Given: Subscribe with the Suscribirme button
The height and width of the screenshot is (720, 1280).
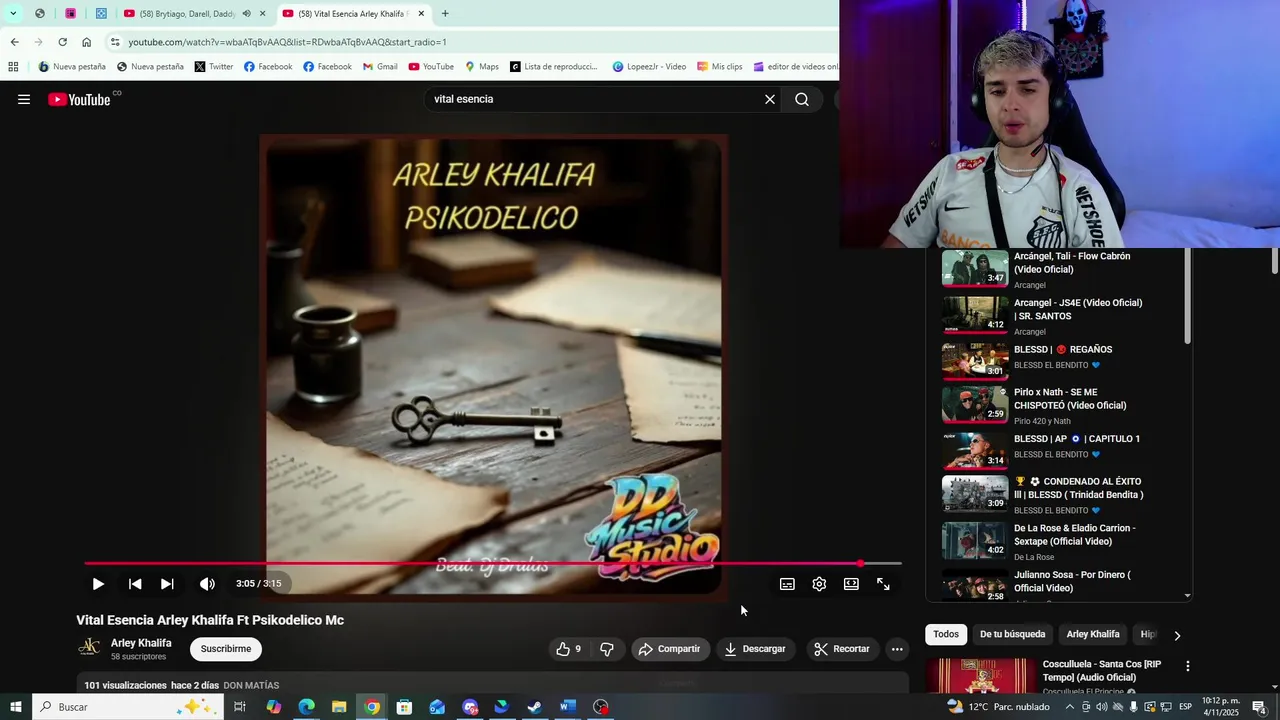Looking at the screenshot, I should (x=226, y=649).
